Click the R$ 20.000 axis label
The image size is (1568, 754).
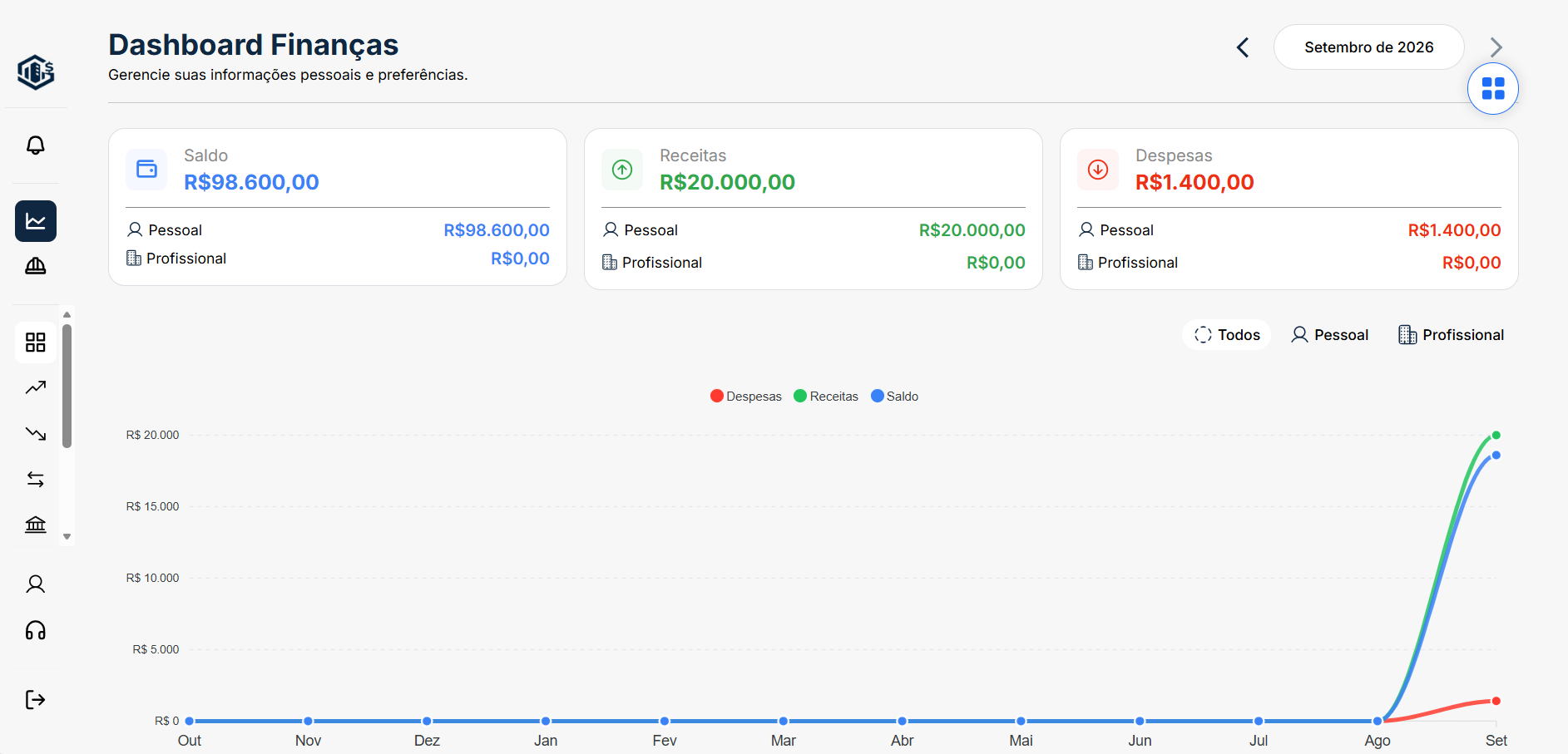[x=152, y=435]
